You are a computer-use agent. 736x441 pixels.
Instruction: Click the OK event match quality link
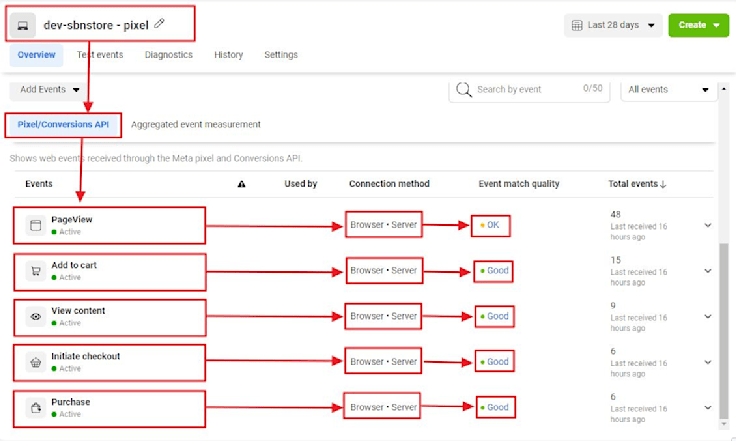click(x=493, y=226)
